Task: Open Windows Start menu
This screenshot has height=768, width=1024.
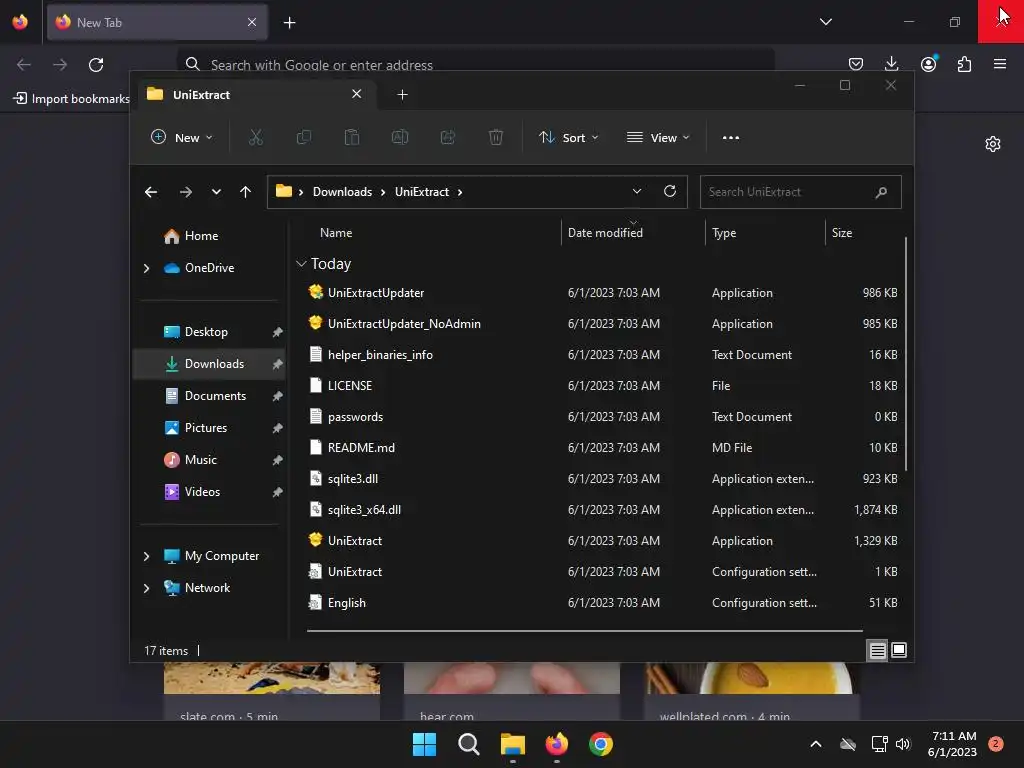Action: coord(424,744)
